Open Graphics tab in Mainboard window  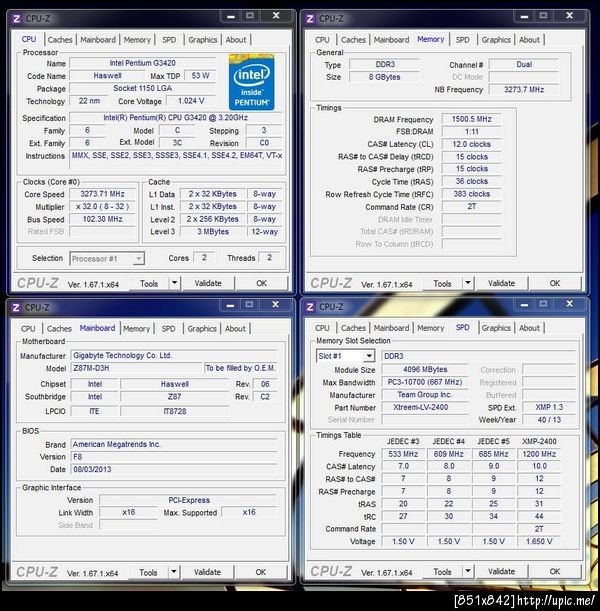tap(202, 328)
